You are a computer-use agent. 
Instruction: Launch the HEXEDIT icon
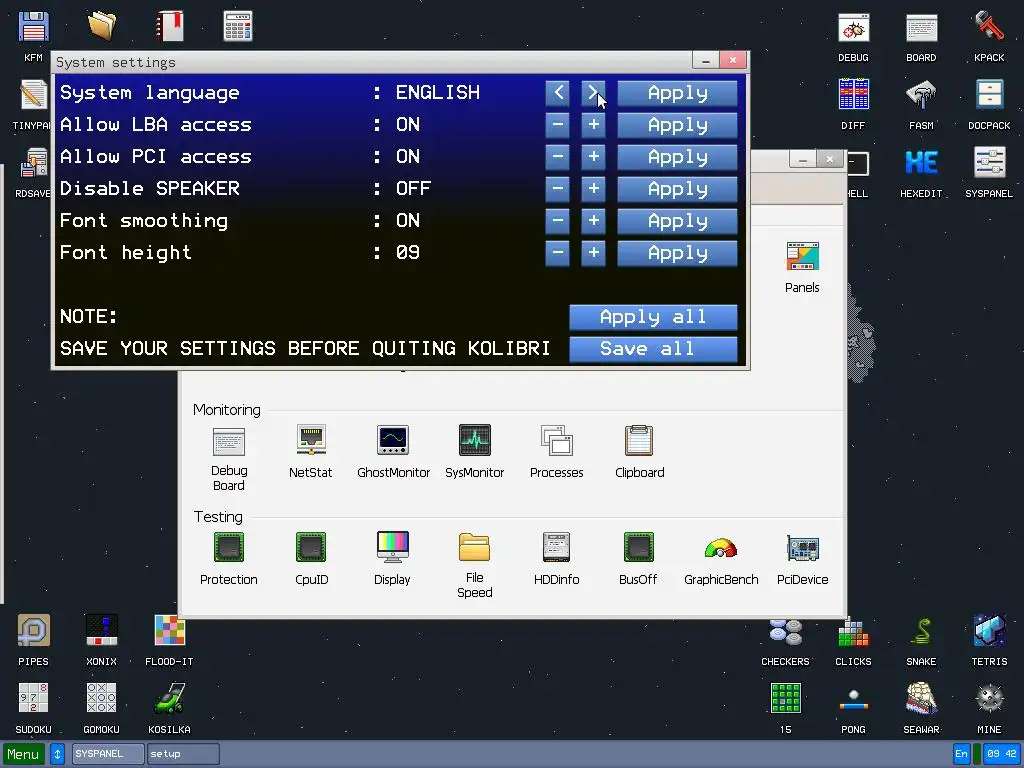pyautogui.click(x=921, y=163)
